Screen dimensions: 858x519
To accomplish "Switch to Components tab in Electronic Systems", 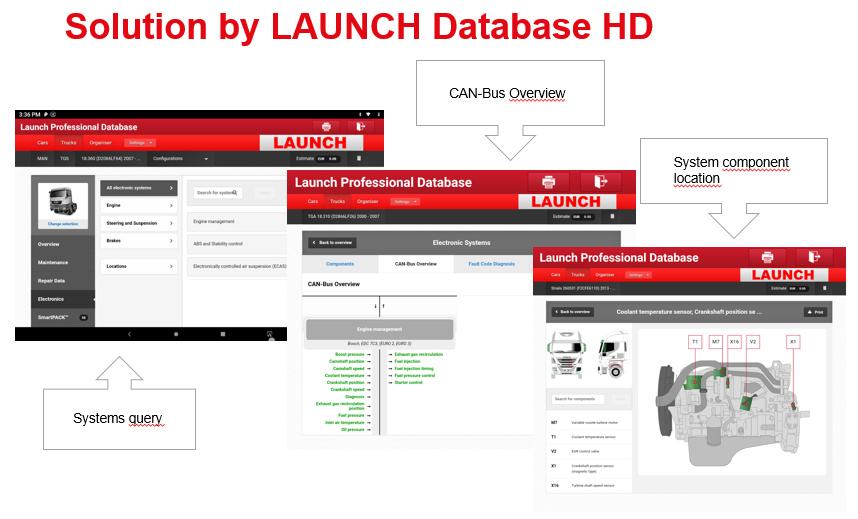I will pyautogui.click(x=340, y=264).
